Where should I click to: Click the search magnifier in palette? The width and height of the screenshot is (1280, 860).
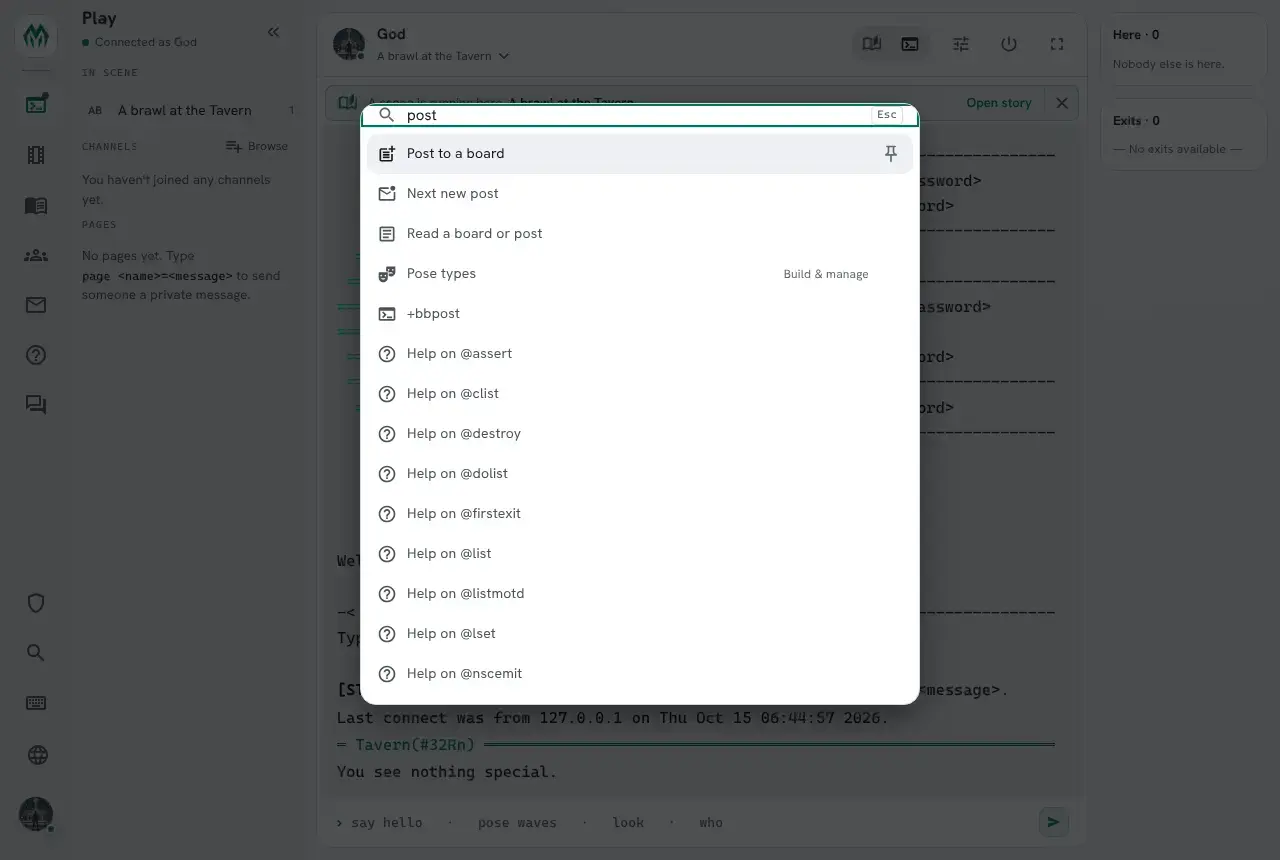[387, 115]
